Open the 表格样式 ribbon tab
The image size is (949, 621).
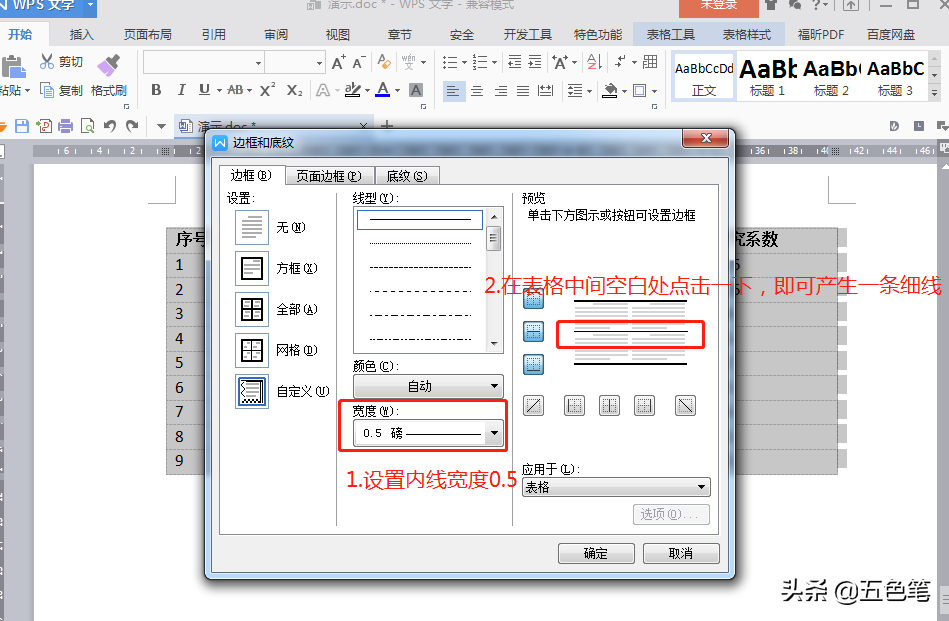[747, 35]
